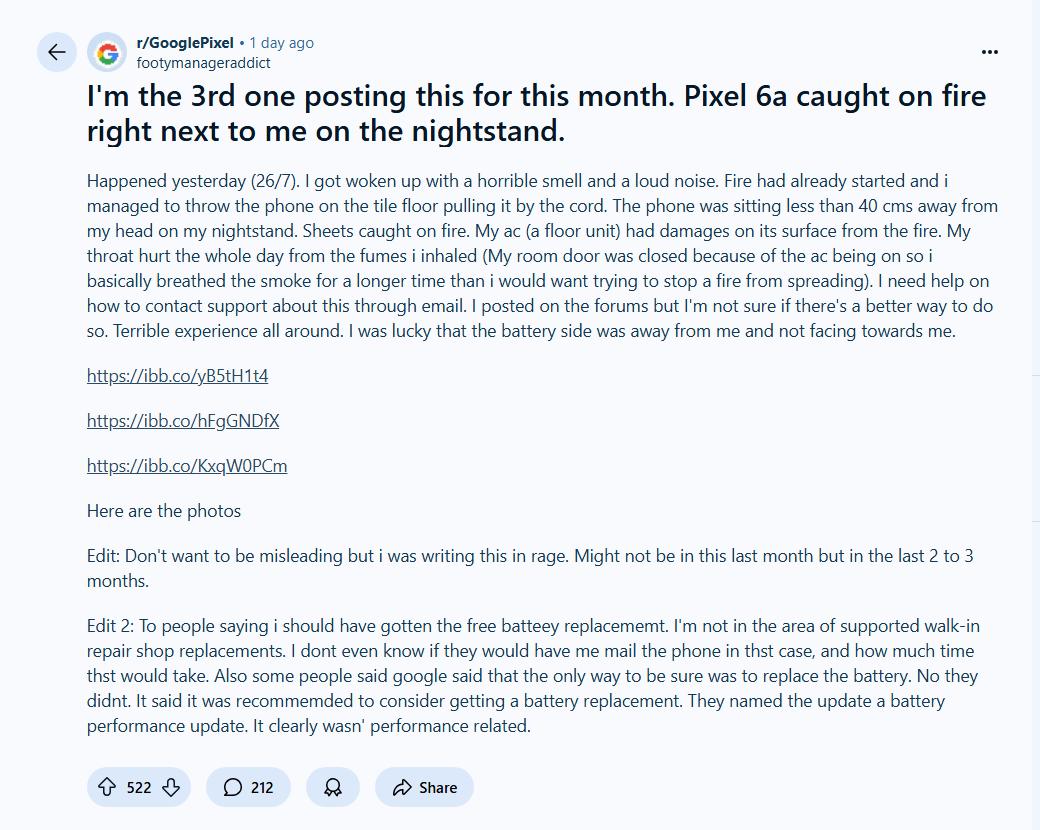This screenshot has width=1040, height=830.
Task: Open the user profile footymanageraddict
Action: pos(203,63)
